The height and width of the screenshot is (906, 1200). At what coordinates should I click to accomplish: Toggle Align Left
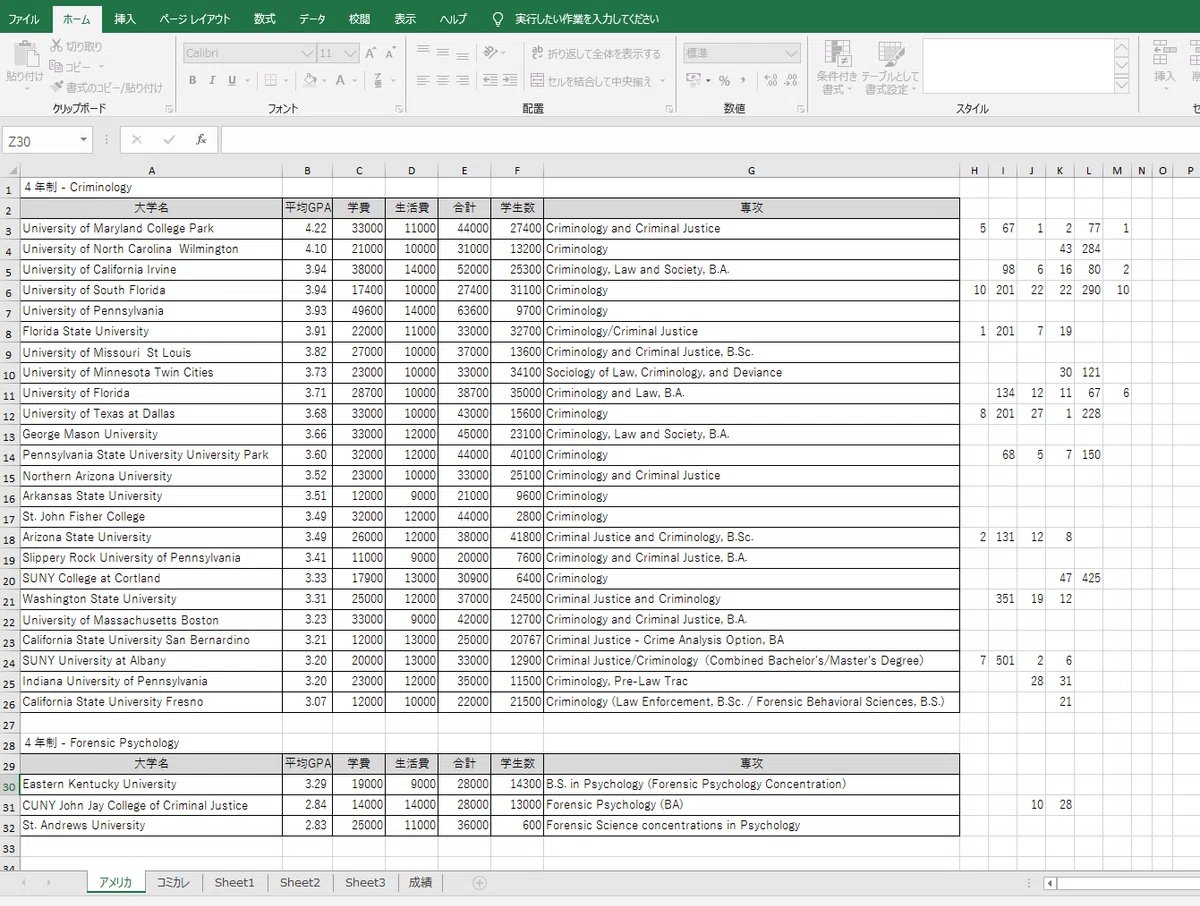(423, 81)
